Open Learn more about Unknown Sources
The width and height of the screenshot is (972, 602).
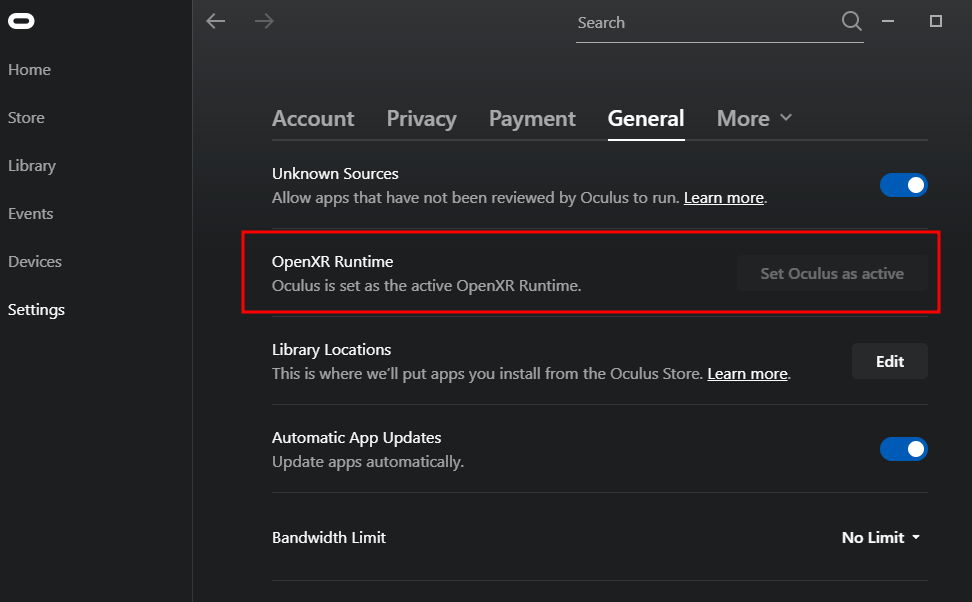(x=723, y=197)
